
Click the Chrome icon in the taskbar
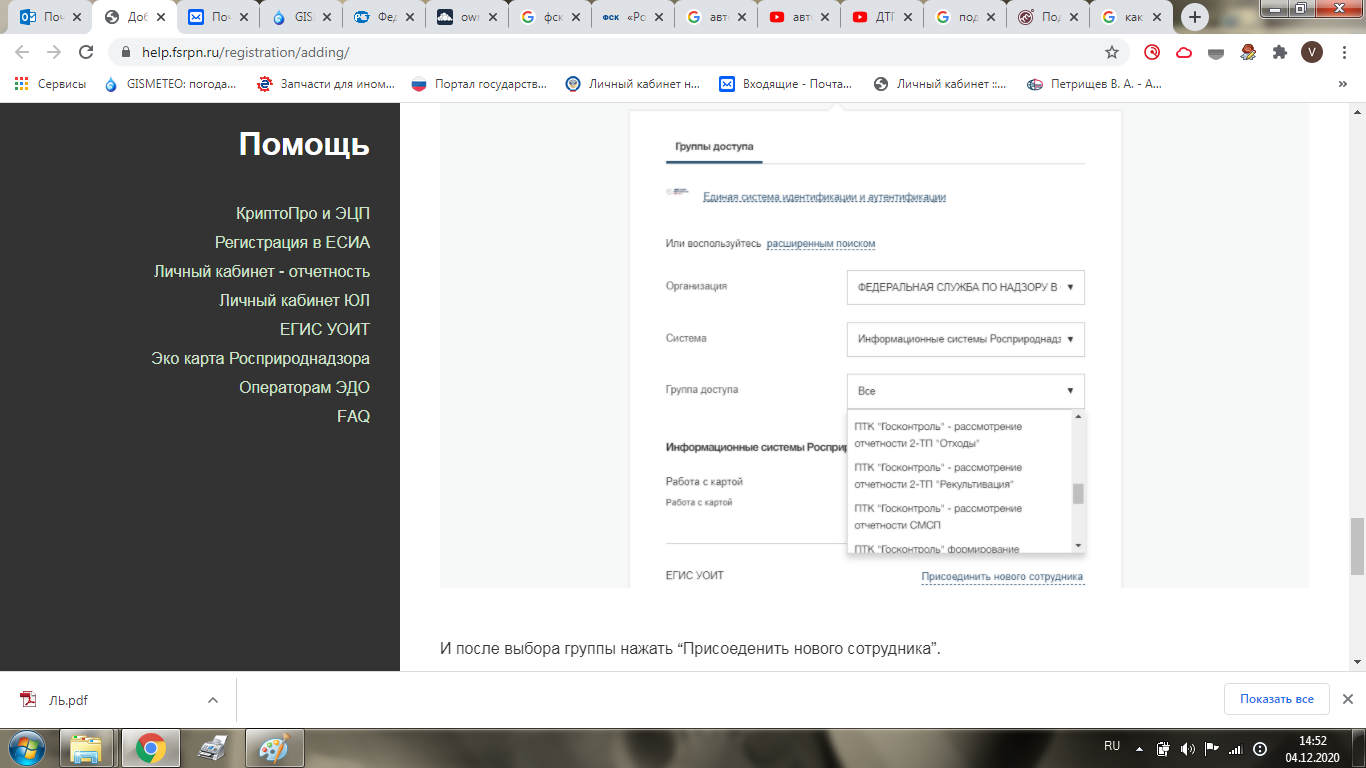(x=150, y=748)
